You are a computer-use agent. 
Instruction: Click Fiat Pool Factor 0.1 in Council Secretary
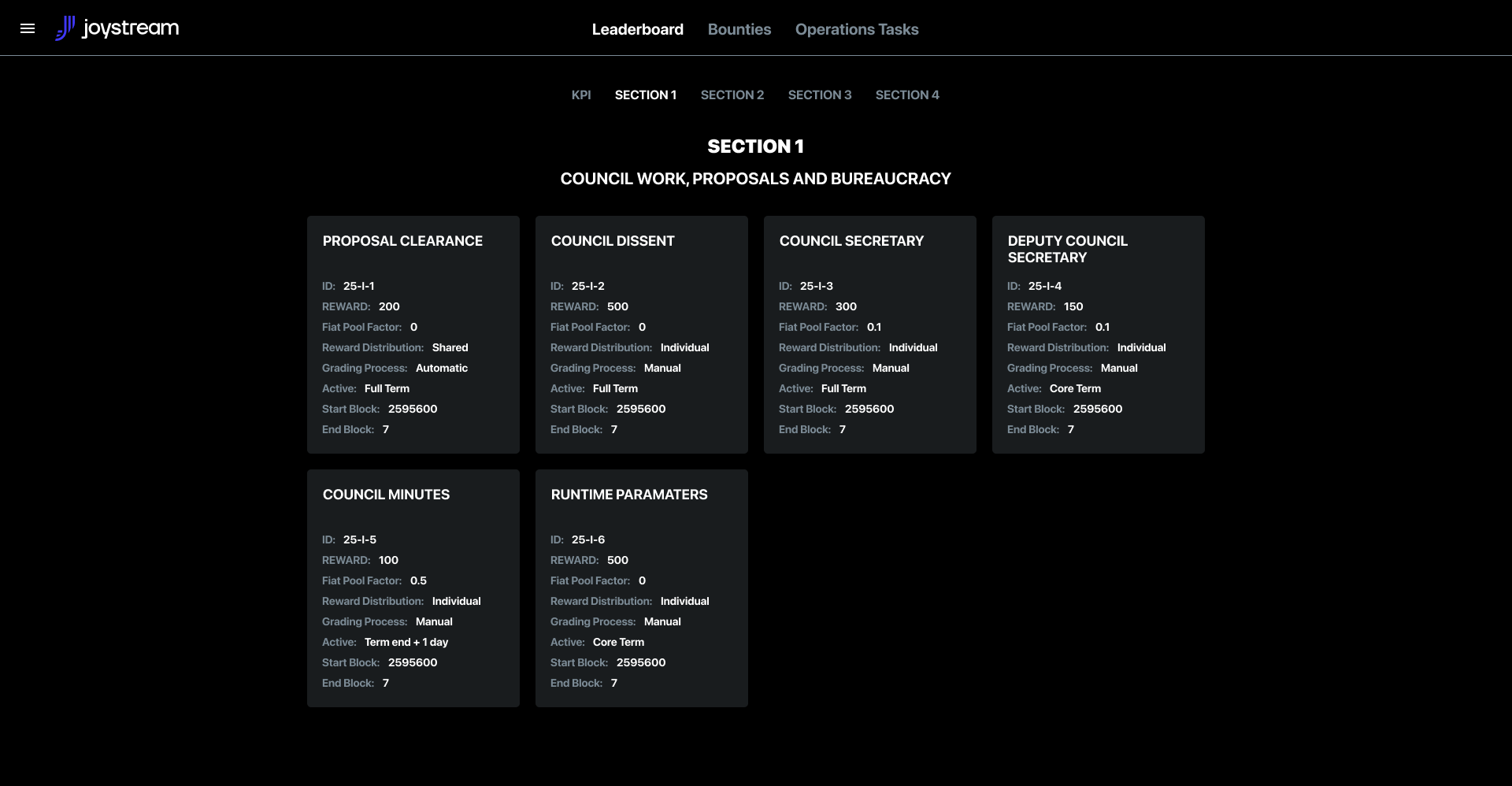pyautogui.click(x=874, y=327)
